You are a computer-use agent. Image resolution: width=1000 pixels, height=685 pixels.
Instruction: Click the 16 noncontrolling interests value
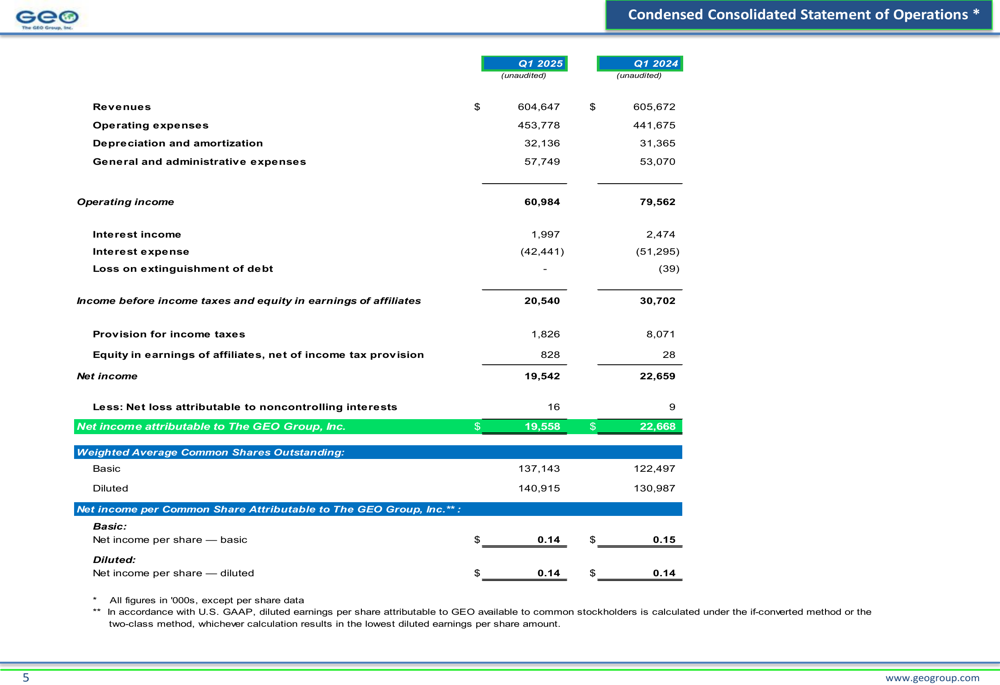click(x=554, y=407)
